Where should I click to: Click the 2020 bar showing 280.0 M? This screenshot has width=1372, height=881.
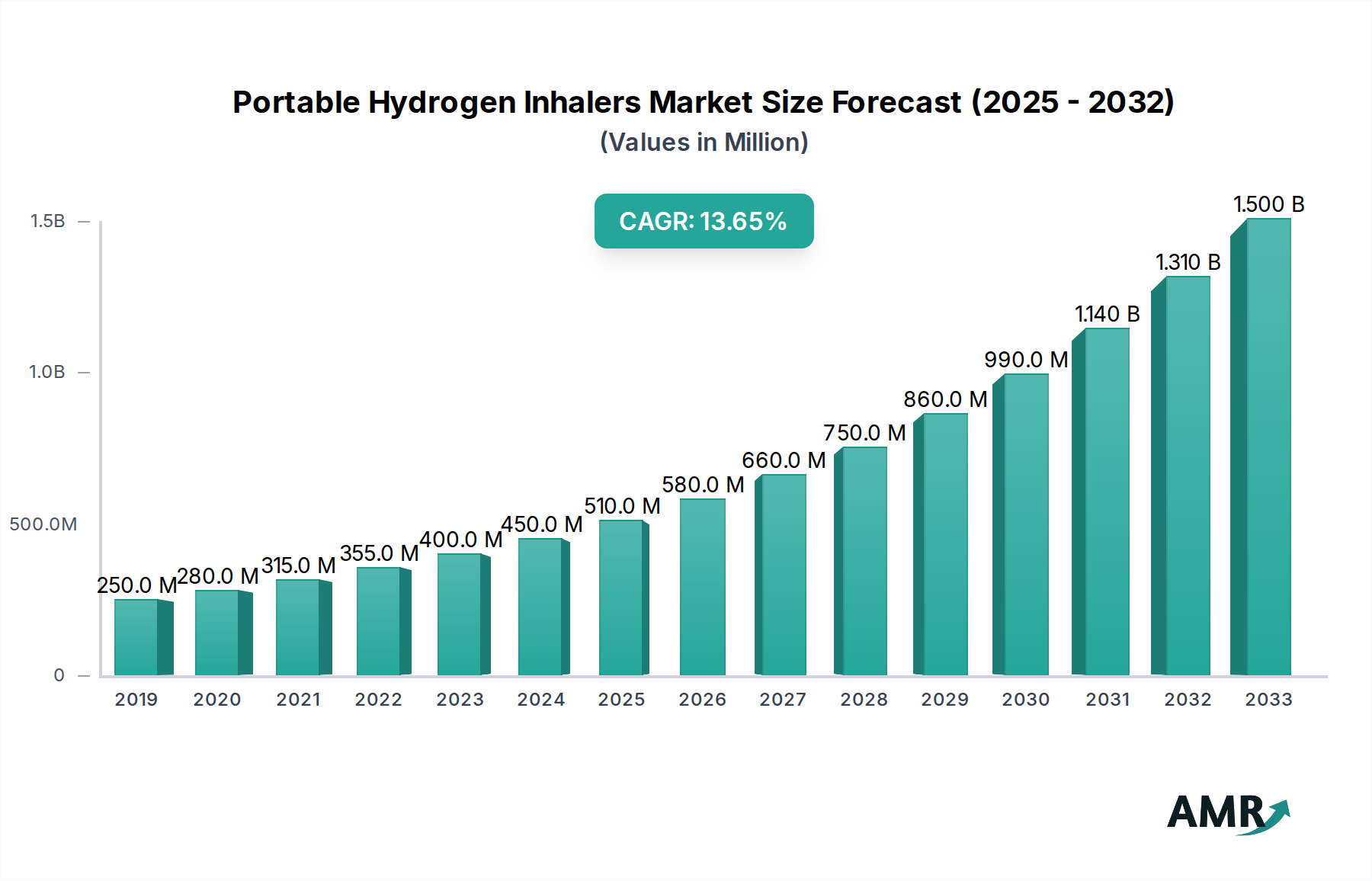pos(221,633)
